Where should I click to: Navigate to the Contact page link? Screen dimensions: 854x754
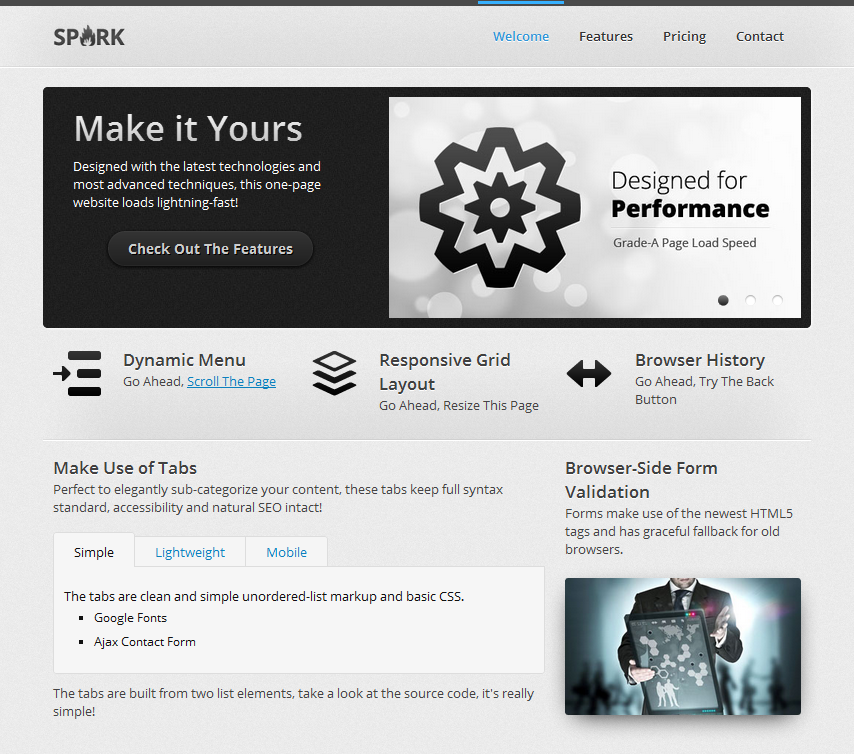click(760, 37)
